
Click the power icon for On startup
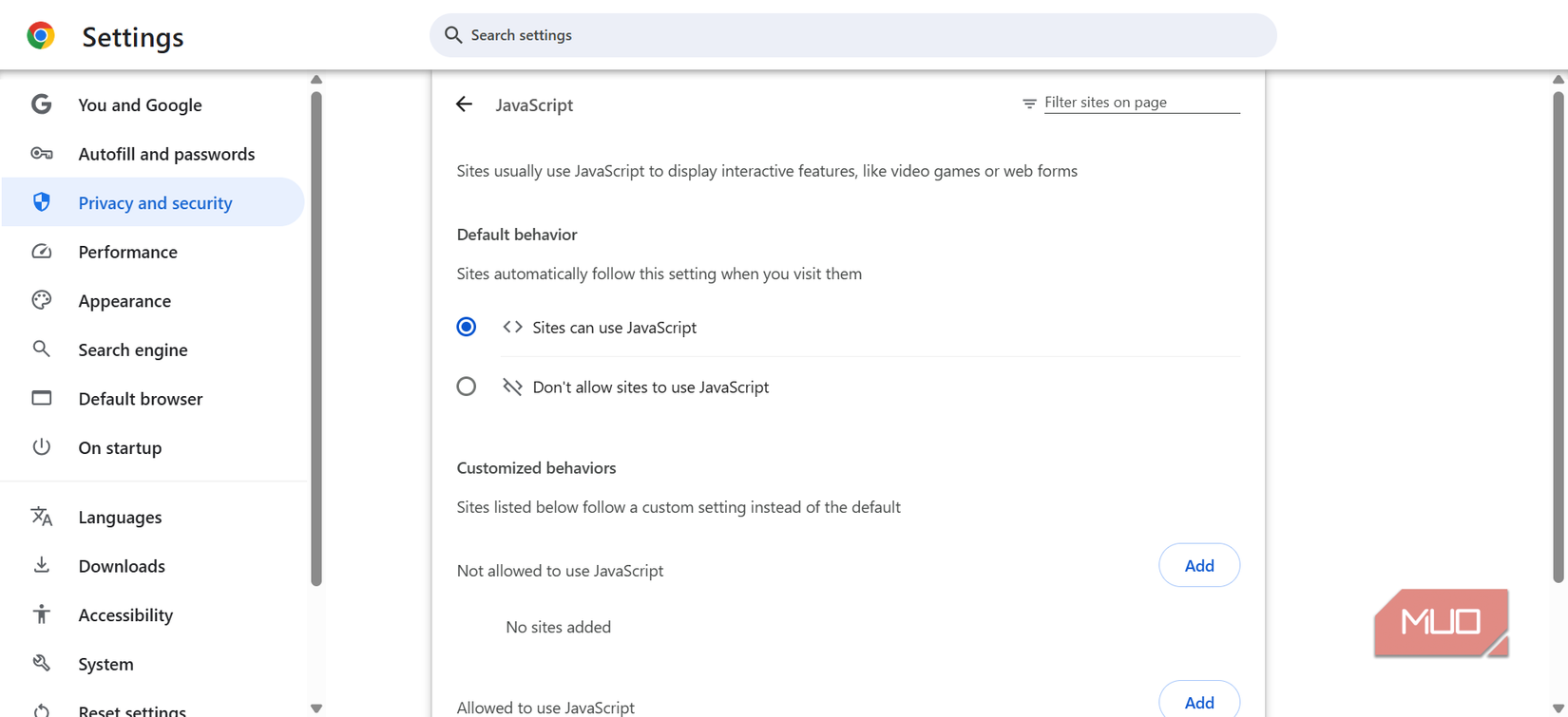[x=41, y=446]
